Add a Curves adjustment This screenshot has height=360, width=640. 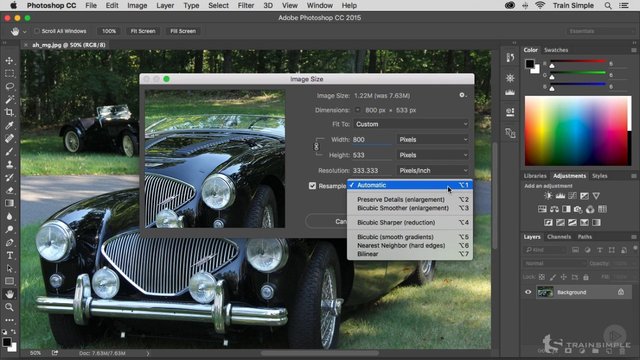point(572,196)
